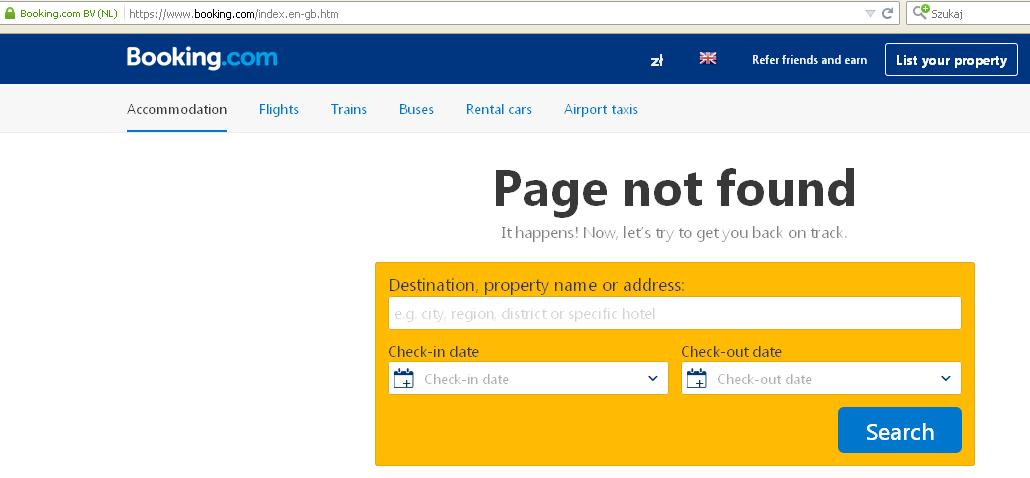Switch to the Trains tab
This screenshot has width=1030, height=478.
pos(349,110)
